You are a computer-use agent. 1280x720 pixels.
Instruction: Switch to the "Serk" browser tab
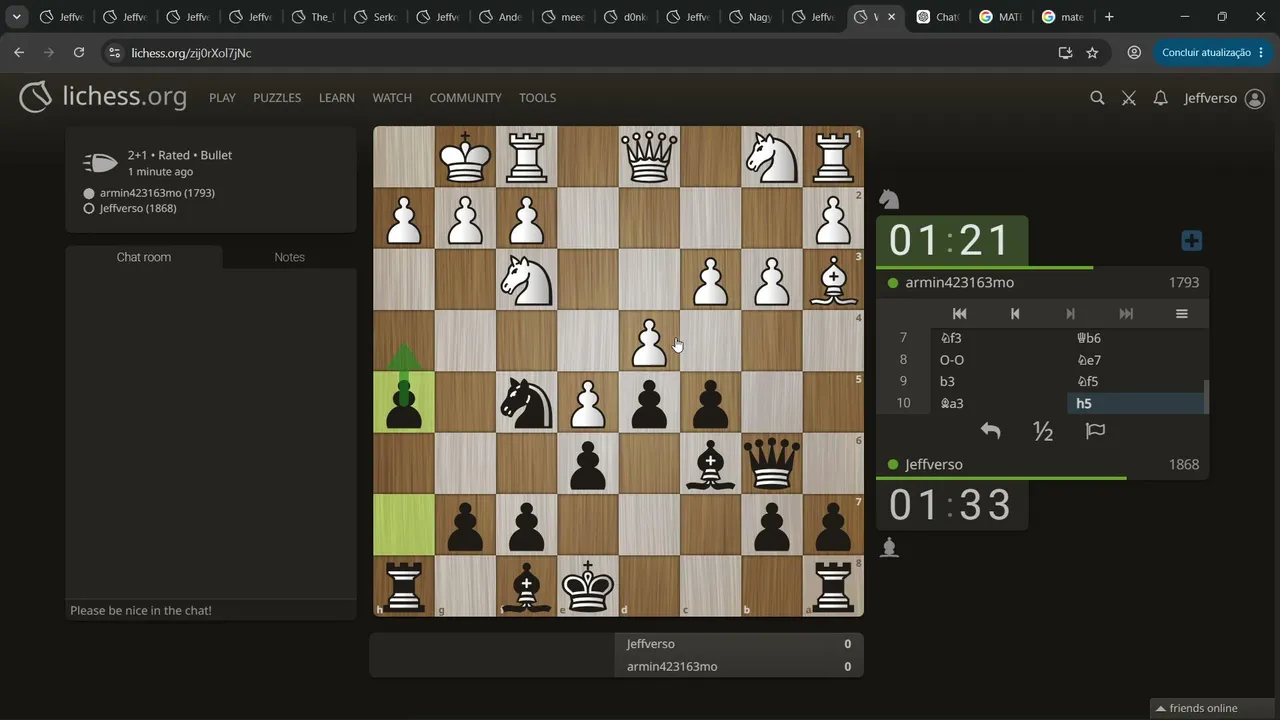coord(374,17)
